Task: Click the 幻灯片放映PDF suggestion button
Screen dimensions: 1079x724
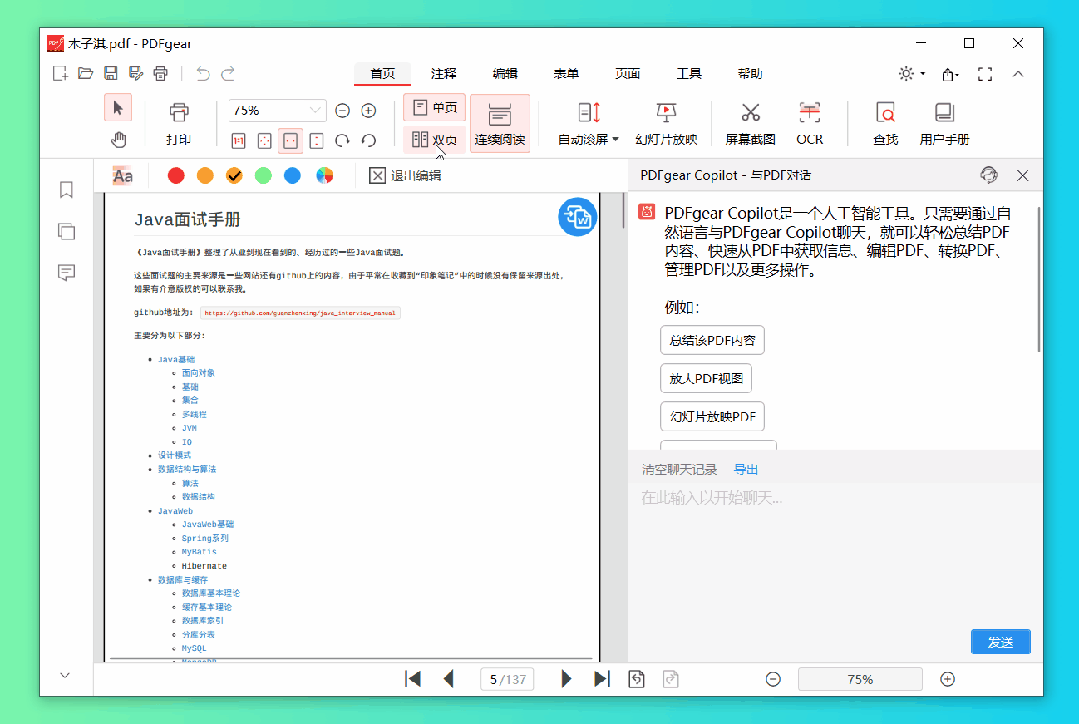Action: pos(712,416)
